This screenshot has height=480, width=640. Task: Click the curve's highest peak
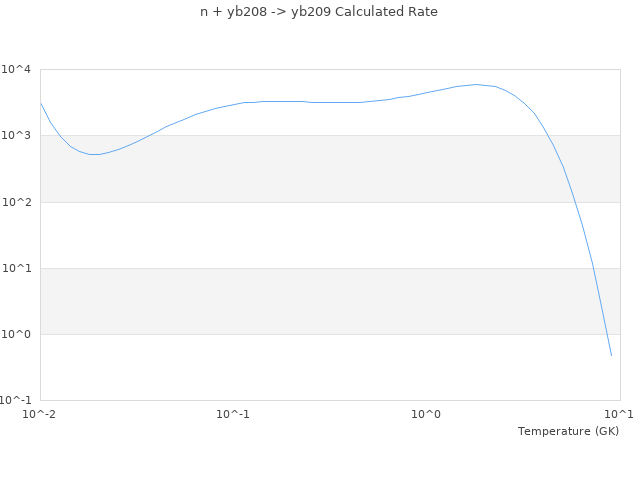[477, 85]
